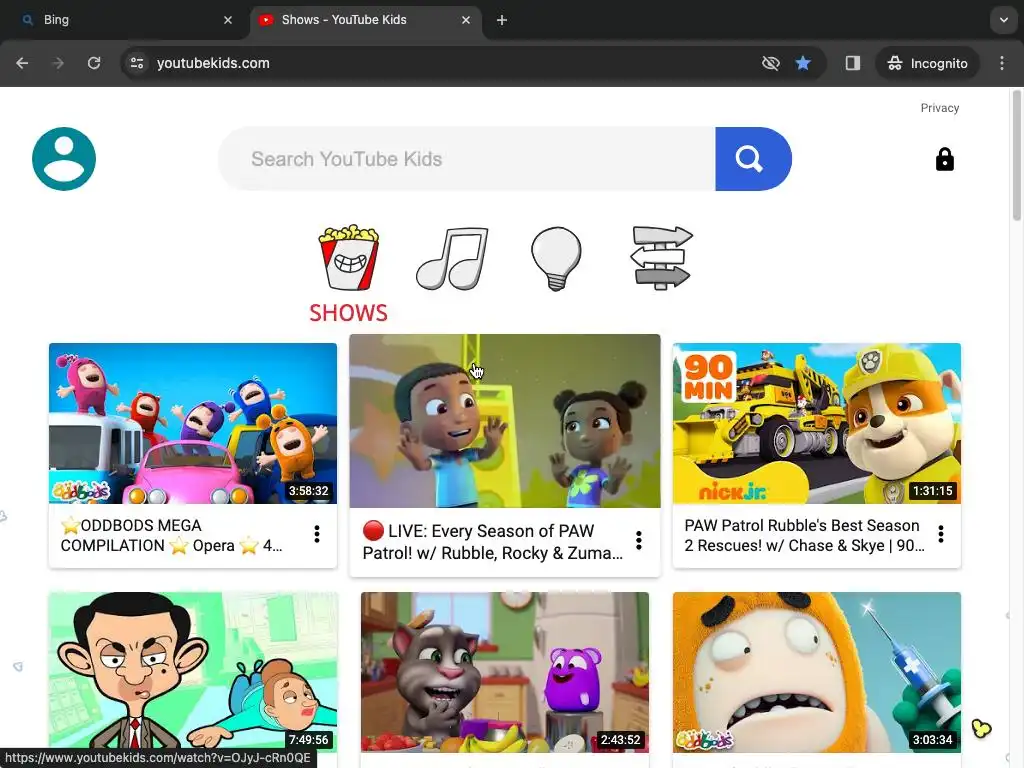This screenshot has height=768, width=1024.
Task: Click the Incognito indicator button
Action: [927, 63]
